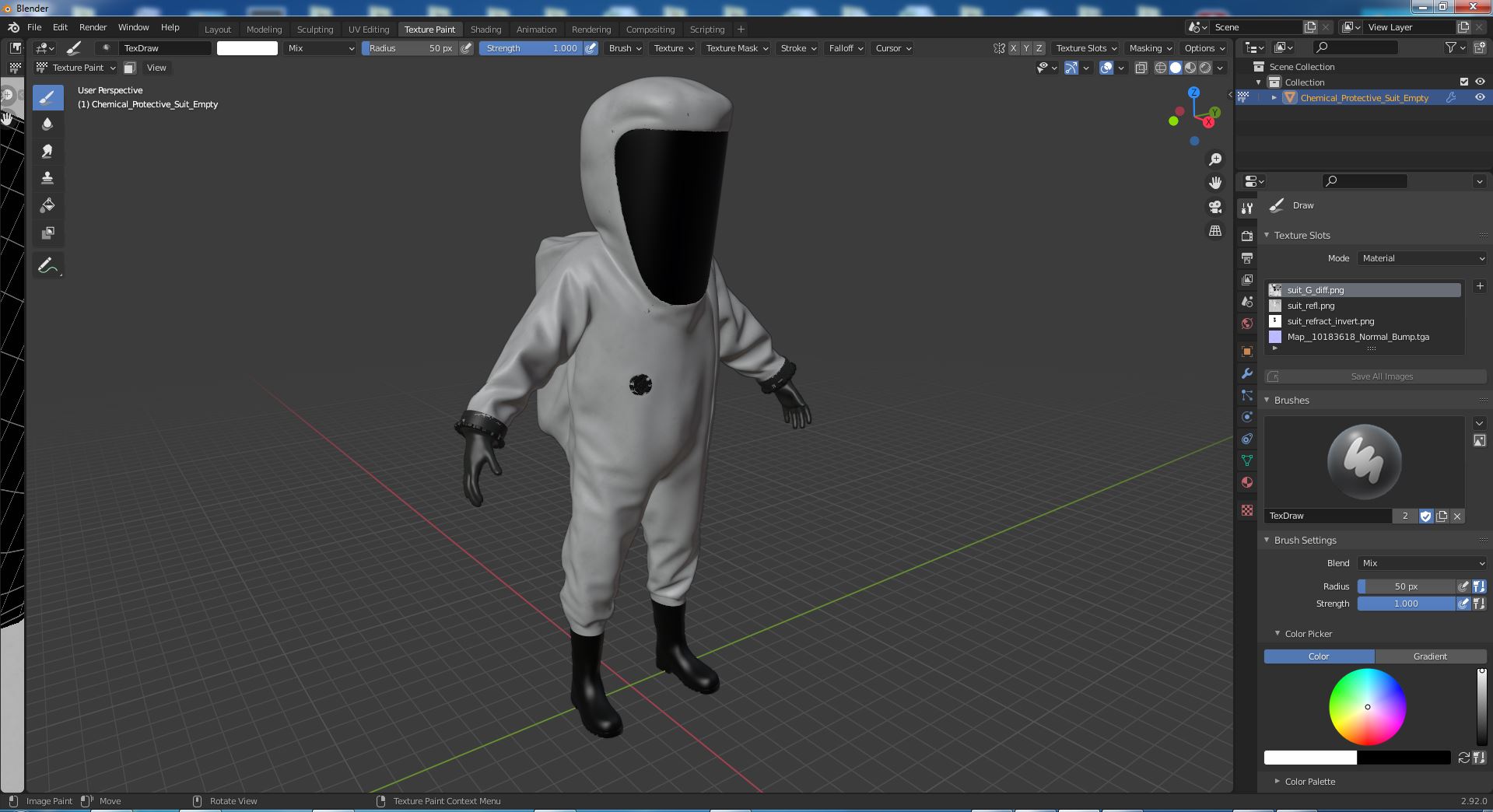The width and height of the screenshot is (1493, 812).
Task: Hide Chemical_Protective_Suit_Empty in viewport
Action: [1479, 97]
